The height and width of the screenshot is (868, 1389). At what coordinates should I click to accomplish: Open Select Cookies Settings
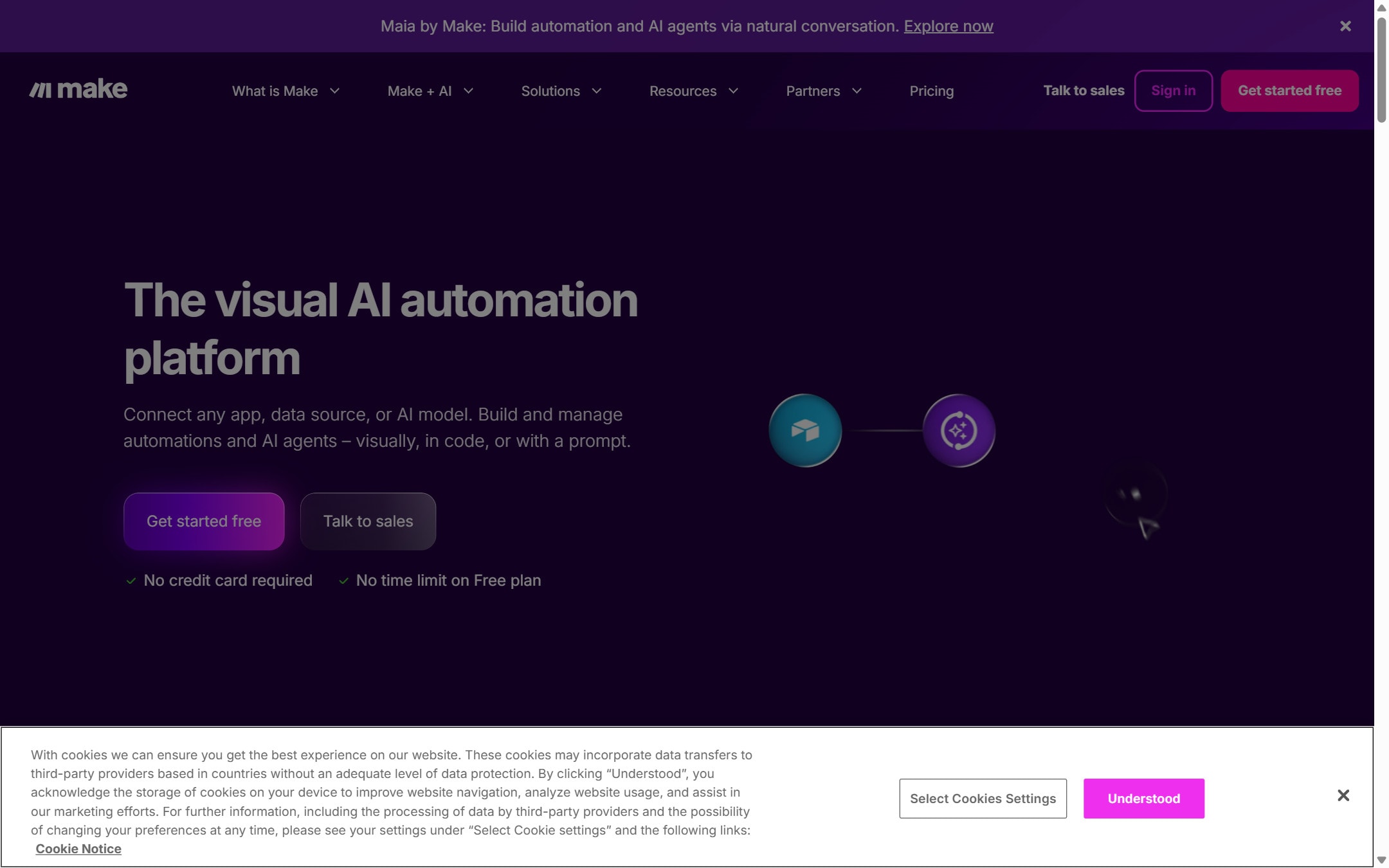click(983, 799)
